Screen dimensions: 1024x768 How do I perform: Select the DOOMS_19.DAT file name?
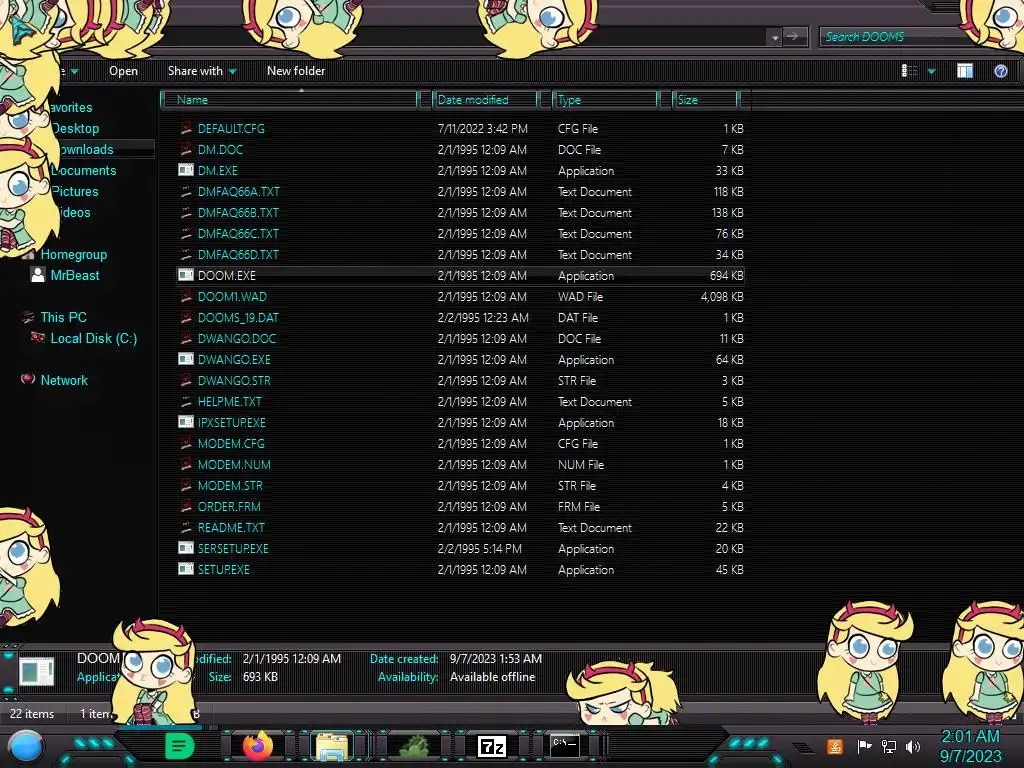coord(238,317)
